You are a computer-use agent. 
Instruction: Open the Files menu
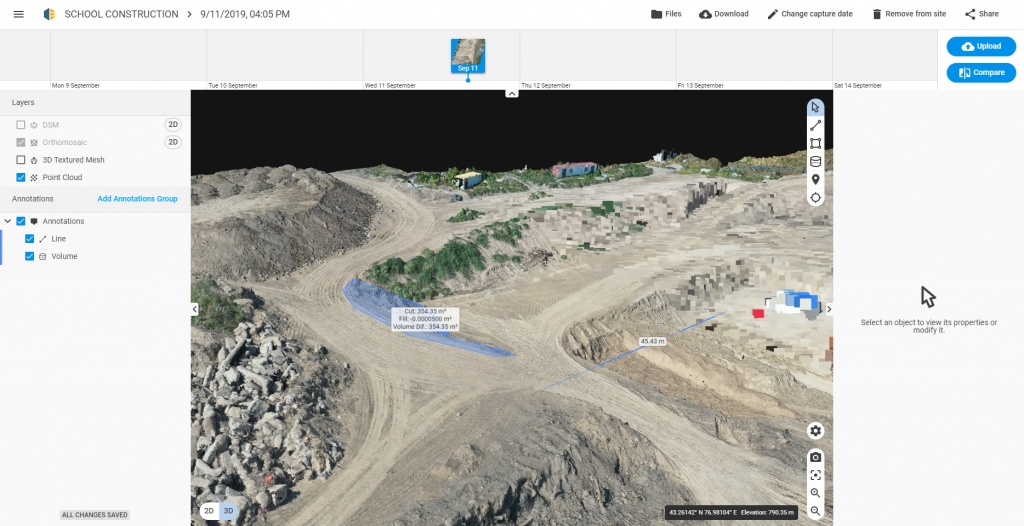[665, 14]
